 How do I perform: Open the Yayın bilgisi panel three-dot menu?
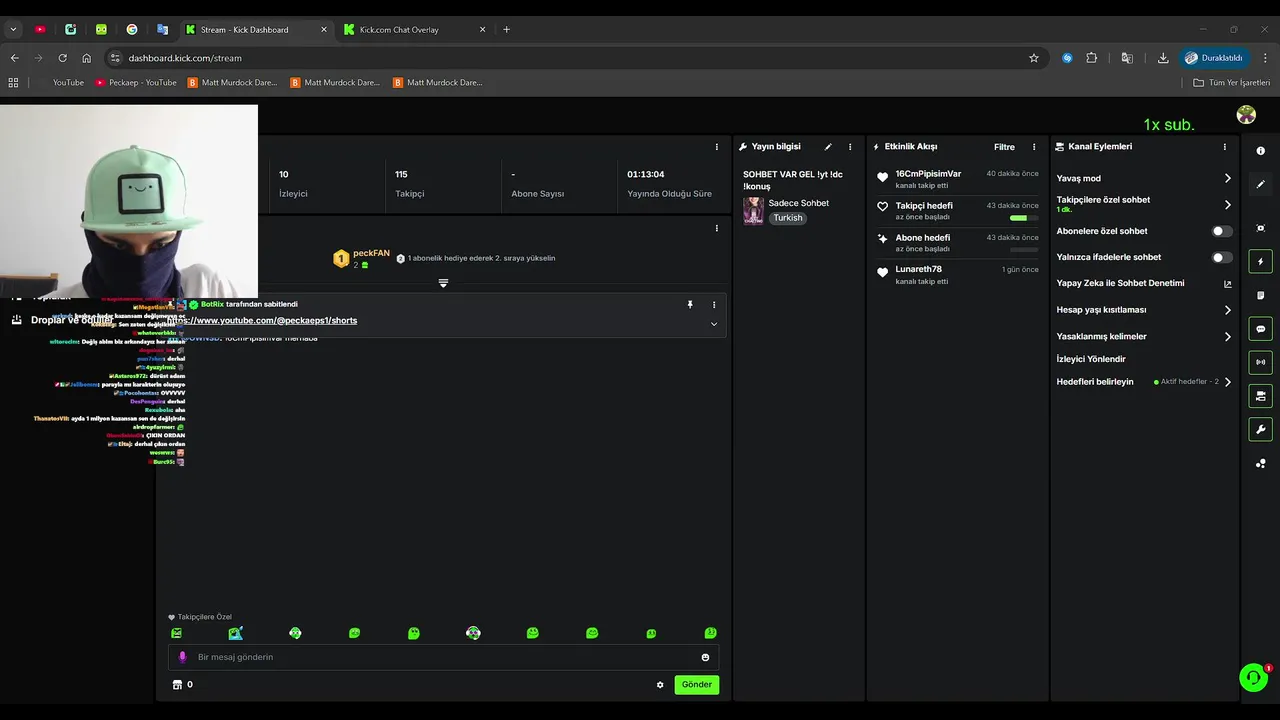tap(850, 147)
